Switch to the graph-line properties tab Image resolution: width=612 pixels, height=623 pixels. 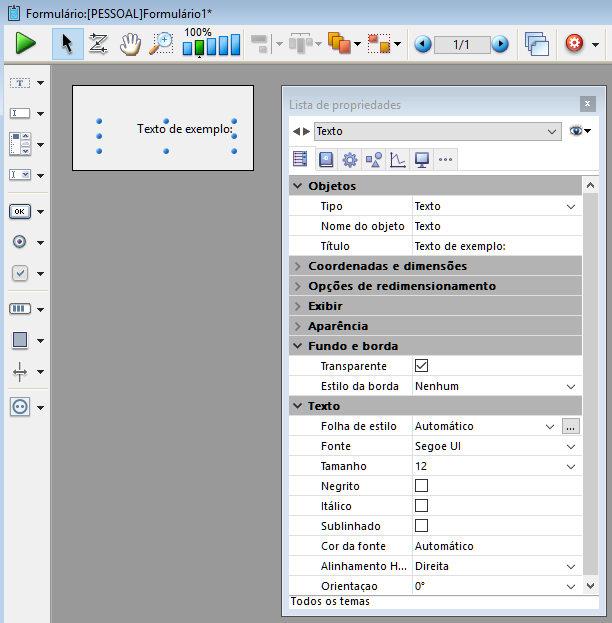tap(397, 159)
